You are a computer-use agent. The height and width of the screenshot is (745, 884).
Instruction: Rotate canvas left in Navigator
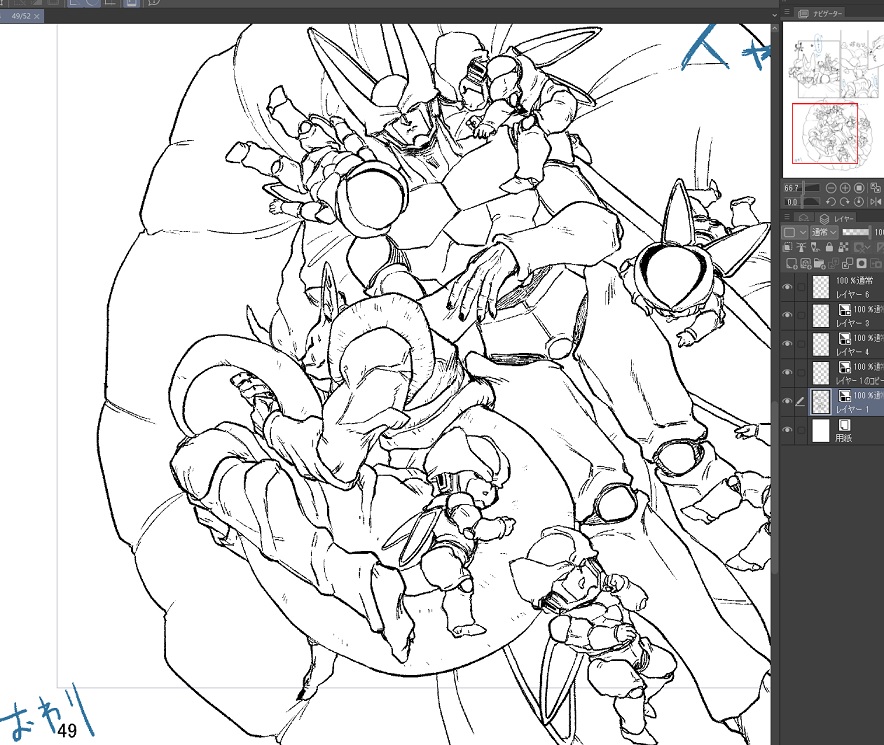point(830,201)
